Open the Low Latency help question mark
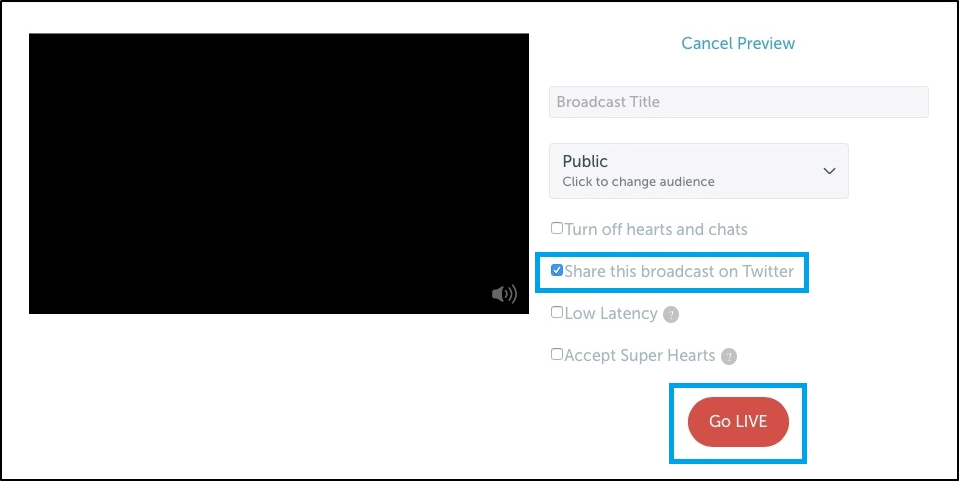959x481 pixels. coord(671,314)
